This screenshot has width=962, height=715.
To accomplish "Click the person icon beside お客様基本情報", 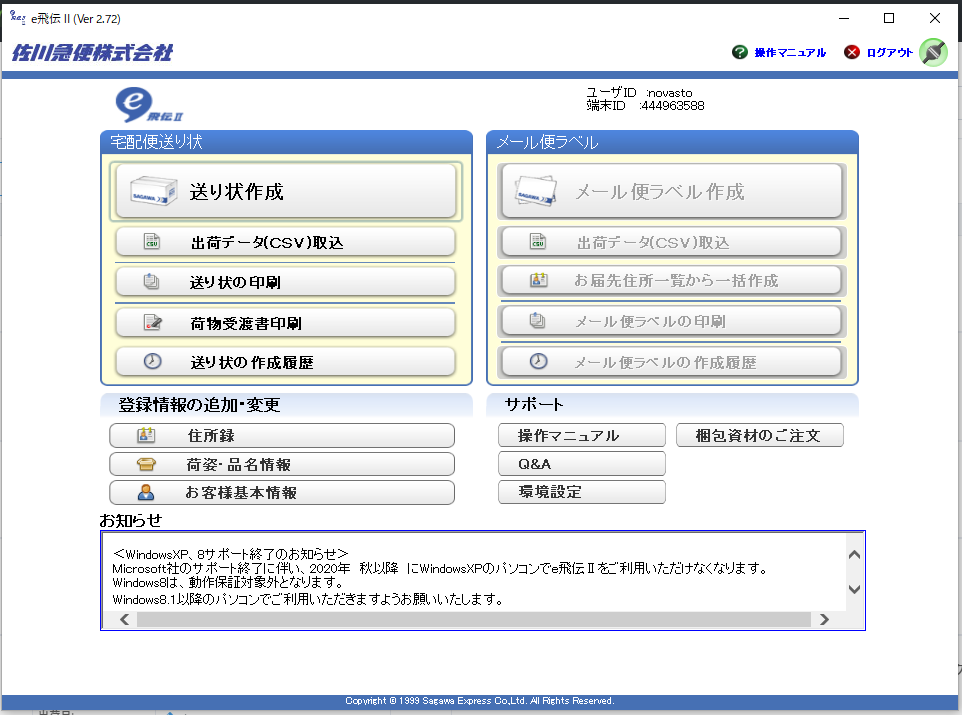I will 146,492.
